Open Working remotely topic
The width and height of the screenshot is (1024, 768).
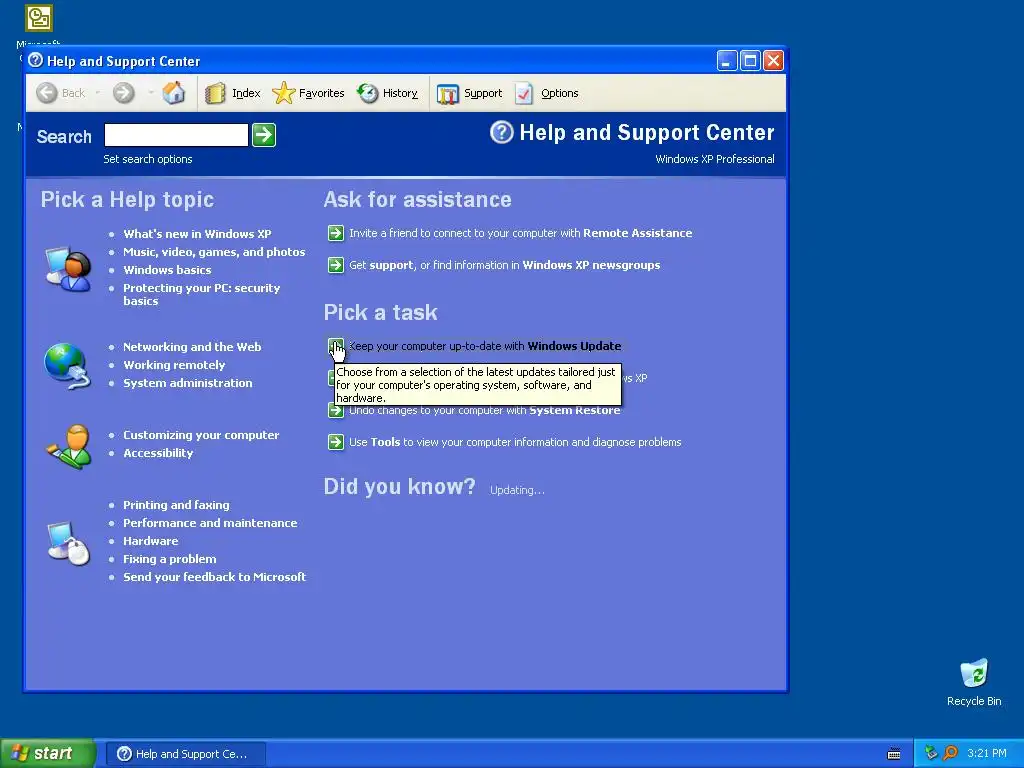click(x=174, y=365)
